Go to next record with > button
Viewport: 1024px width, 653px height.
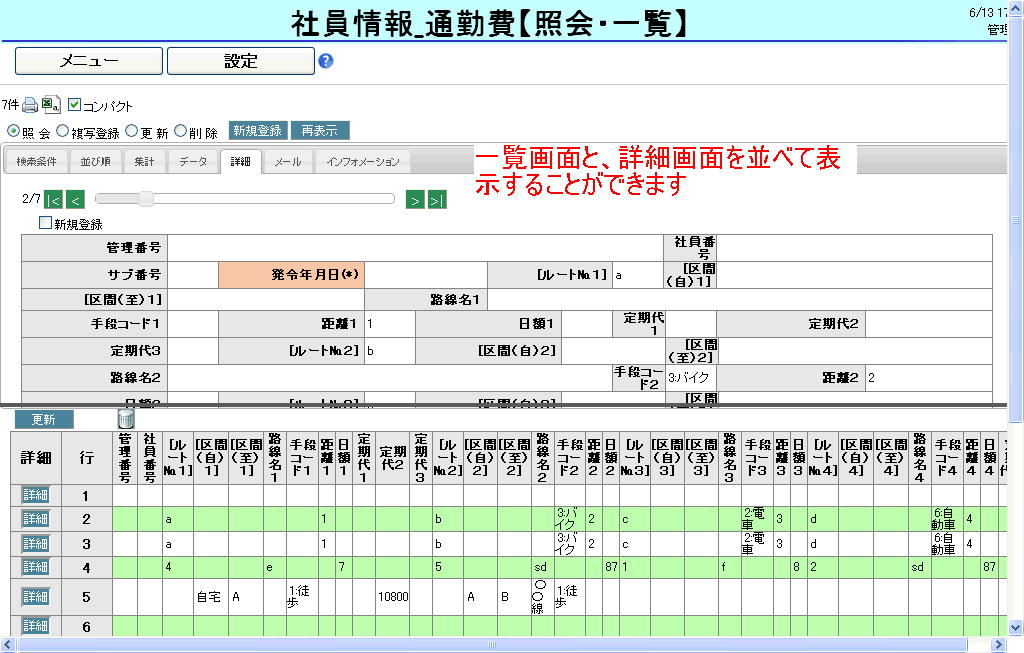point(415,200)
